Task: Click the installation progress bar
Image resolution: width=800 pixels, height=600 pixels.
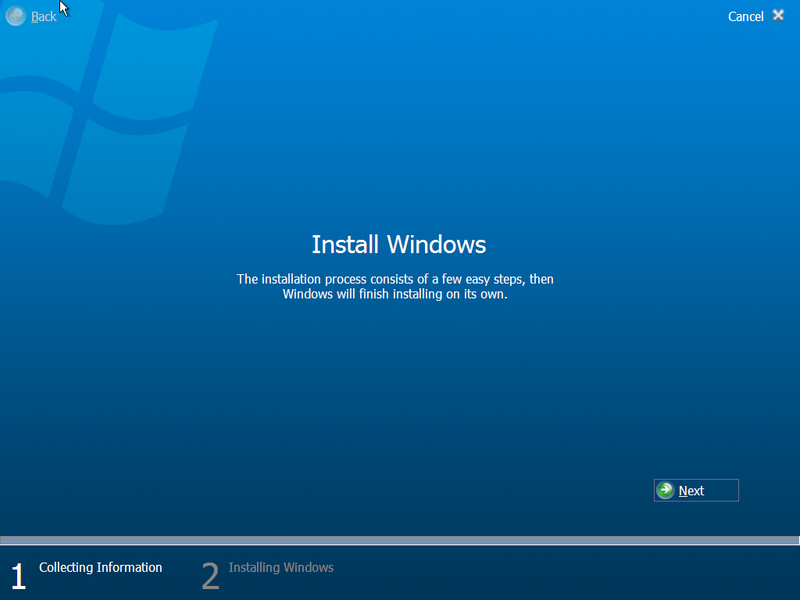Action: click(400, 541)
